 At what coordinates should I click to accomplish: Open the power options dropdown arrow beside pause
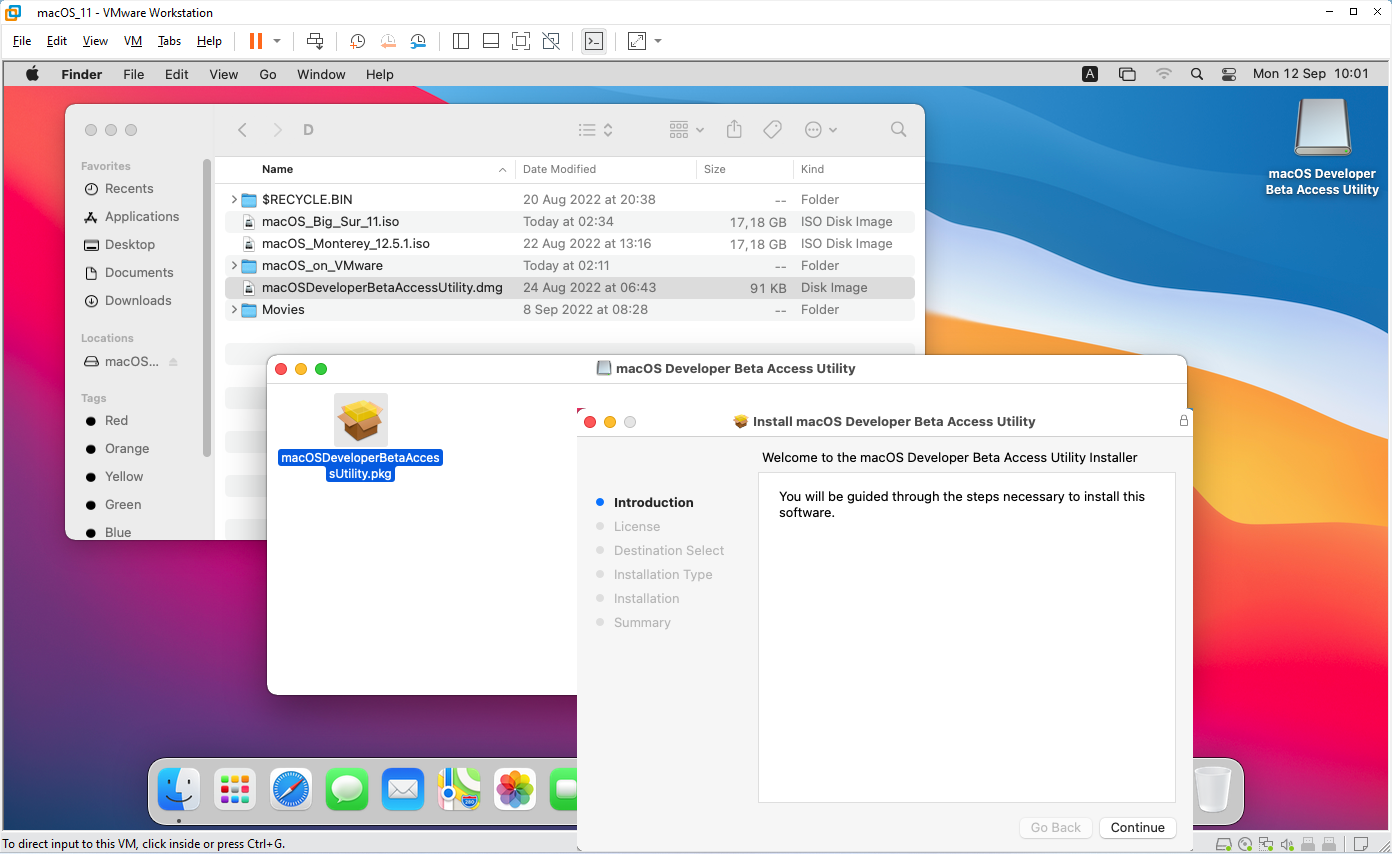pyautogui.click(x=277, y=41)
